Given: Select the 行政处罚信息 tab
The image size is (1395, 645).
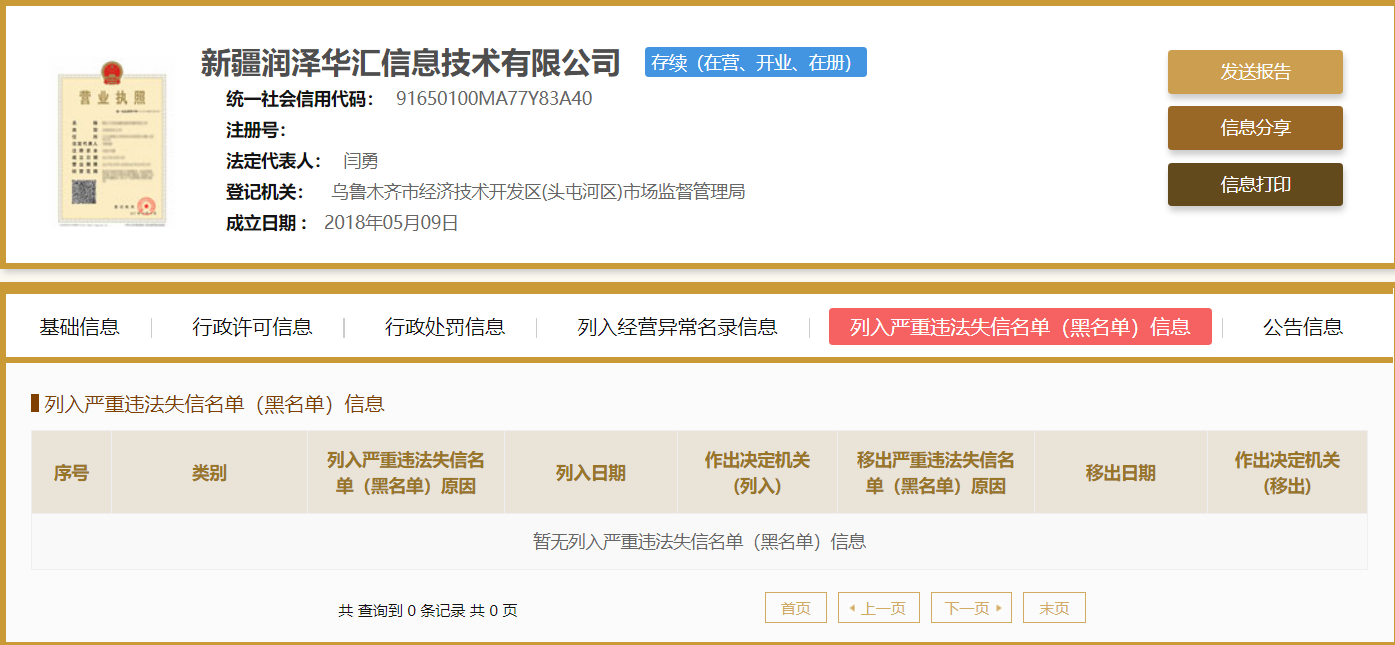Looking at the screenshot, I should pos(445,327).
